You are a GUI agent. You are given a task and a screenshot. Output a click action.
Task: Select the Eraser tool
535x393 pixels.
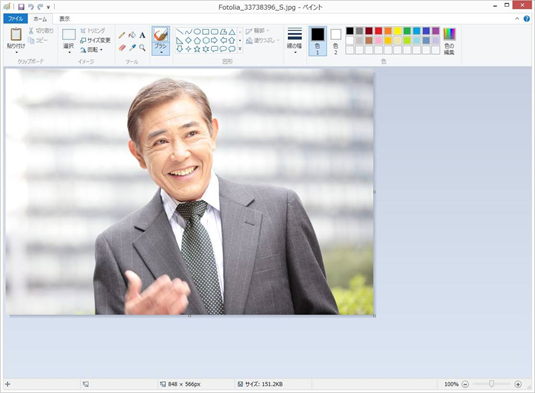pos(122,48)
